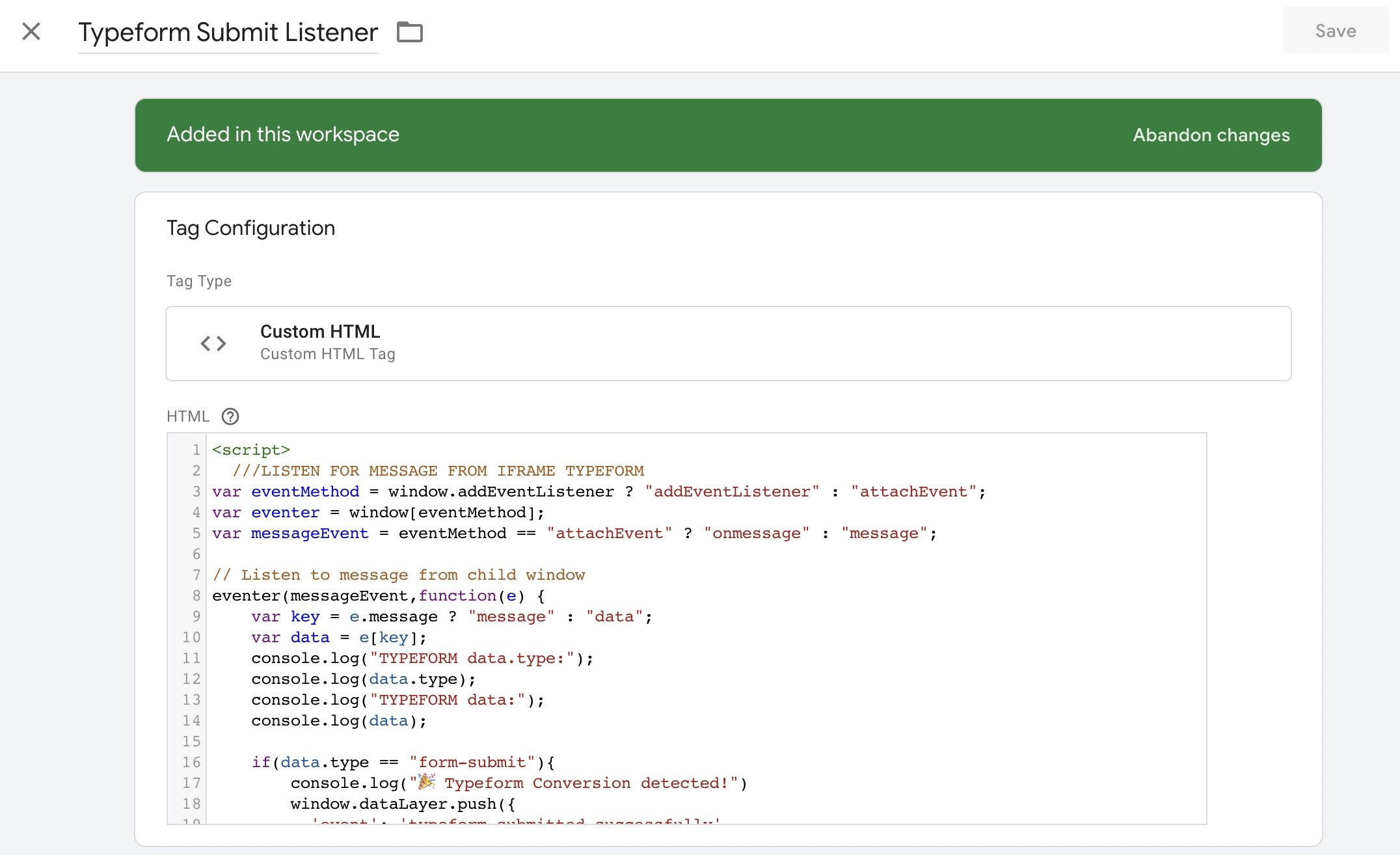Click the LISTEN FOR MESSAGE FROM IFRAME TYPEFORM comment

click(438, 470)
